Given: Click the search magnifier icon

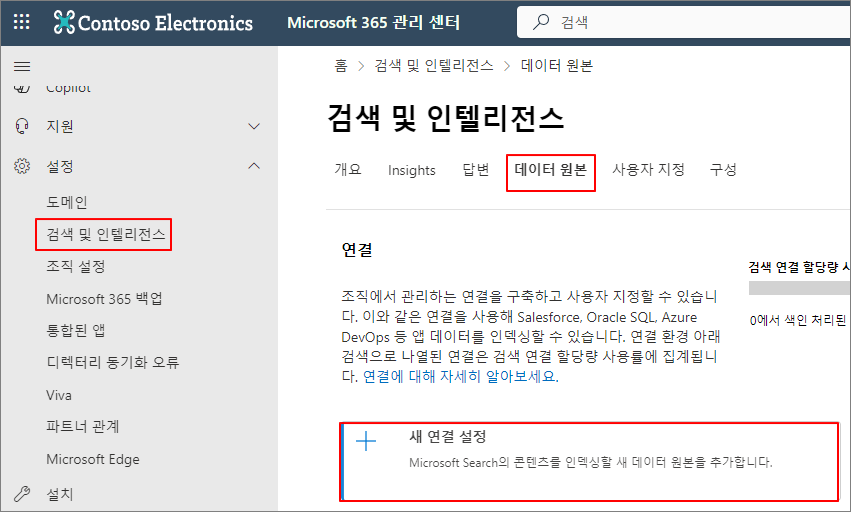Looking at the screenshot, I should pyautogui.click(x=541, y=22).
